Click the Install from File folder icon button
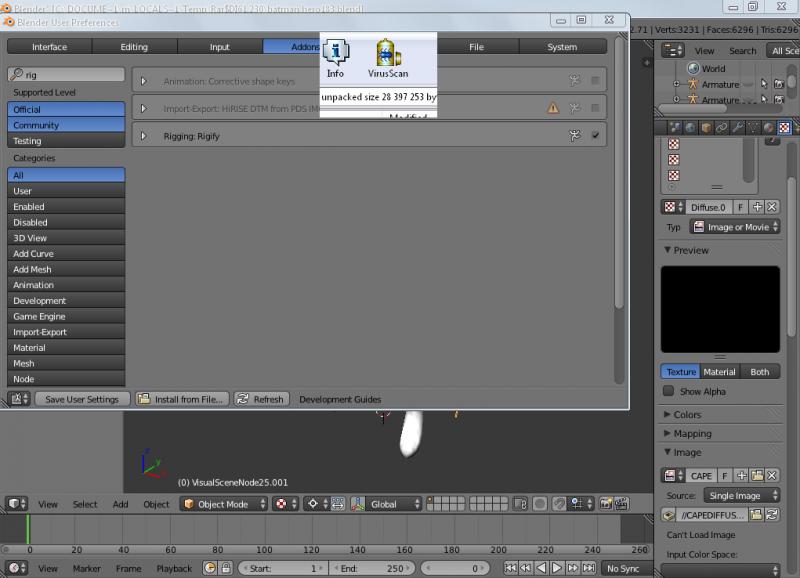The image size is (800, 578). [182, 399]
